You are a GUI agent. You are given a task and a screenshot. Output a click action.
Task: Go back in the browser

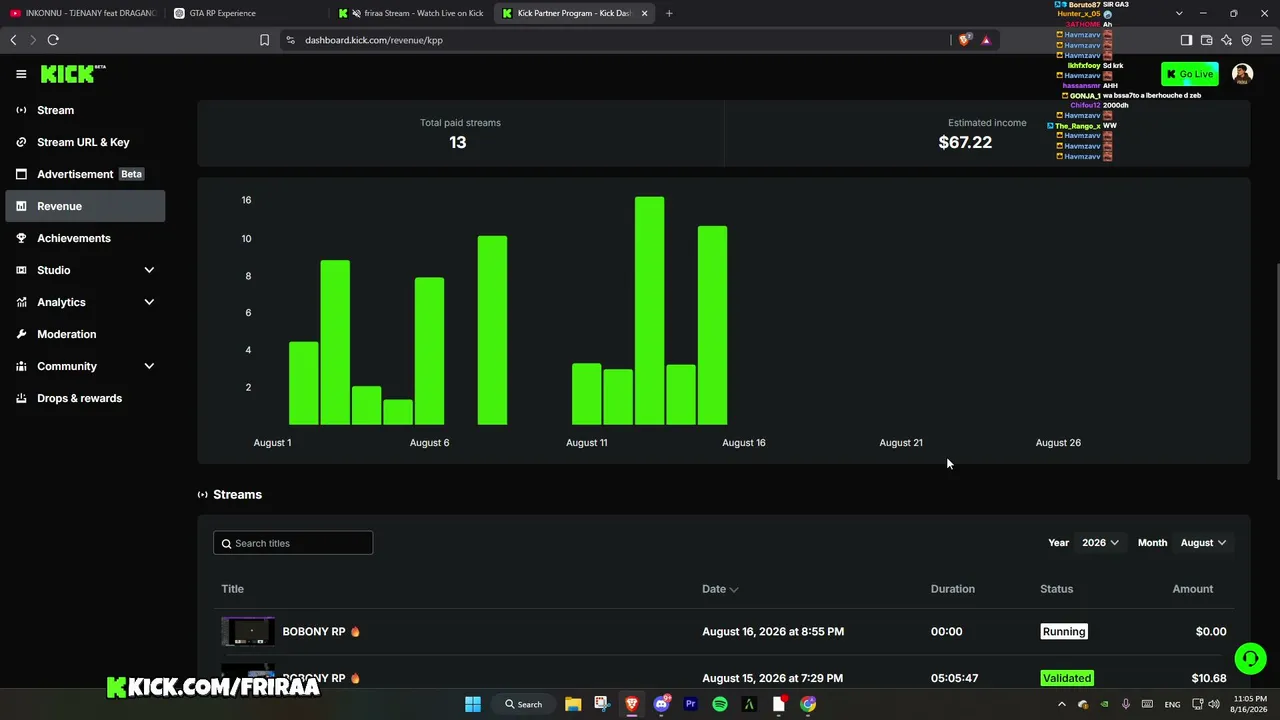(13, 40)
